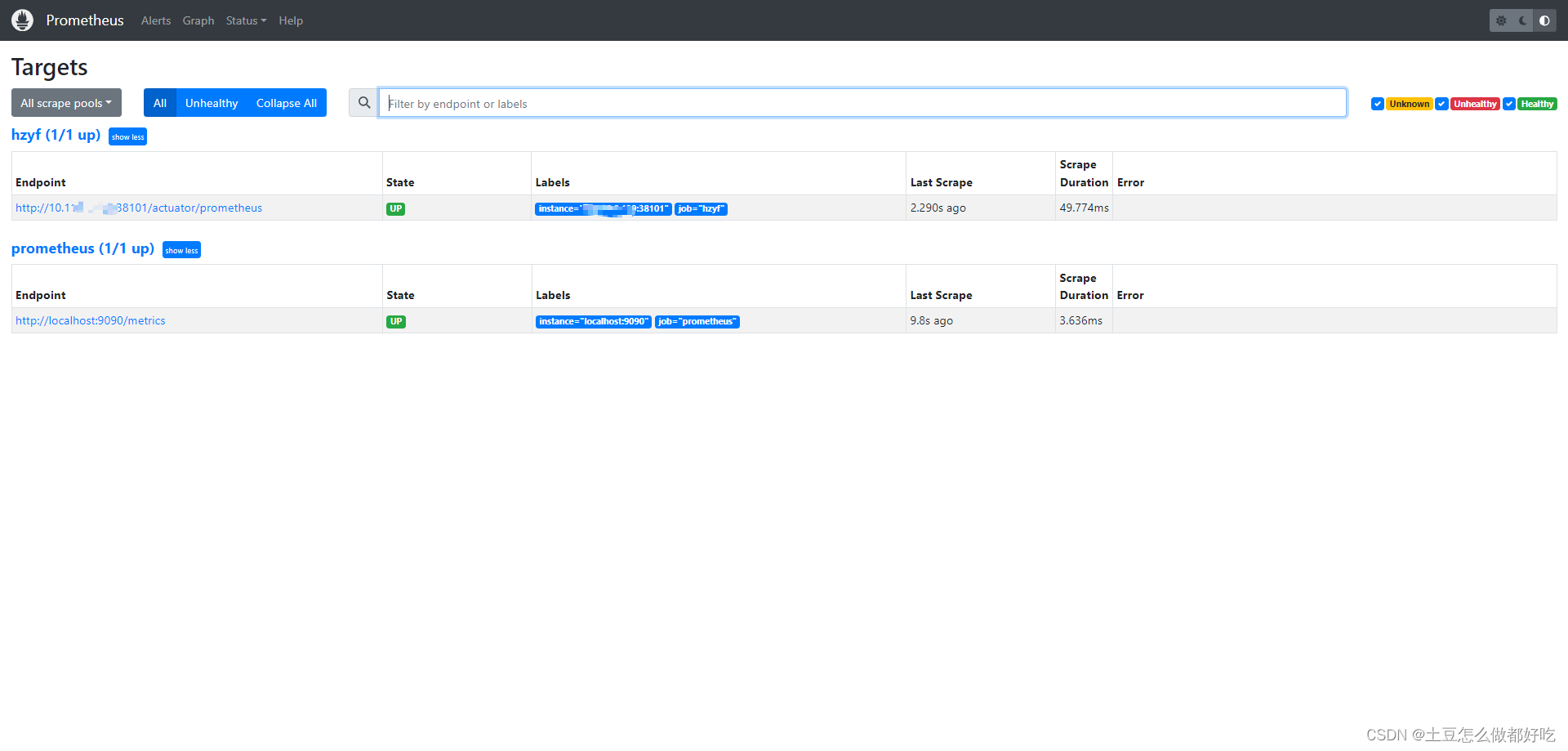Open the actuator/prometheus endpoint link
The height and width of the screenshot is (751, 1568).
pyautogui.click(x=139, y=208)
